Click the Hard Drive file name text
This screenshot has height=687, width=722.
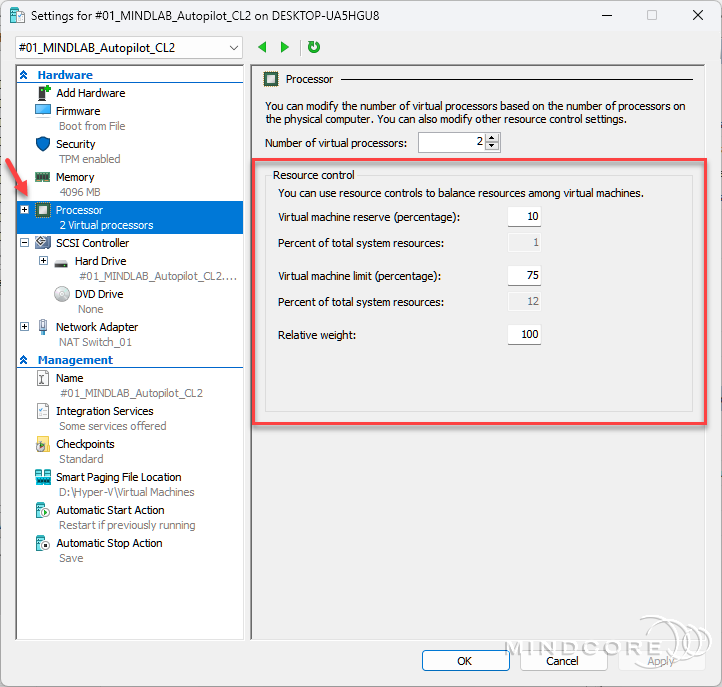pyautogui.click(x=158, y=276)
